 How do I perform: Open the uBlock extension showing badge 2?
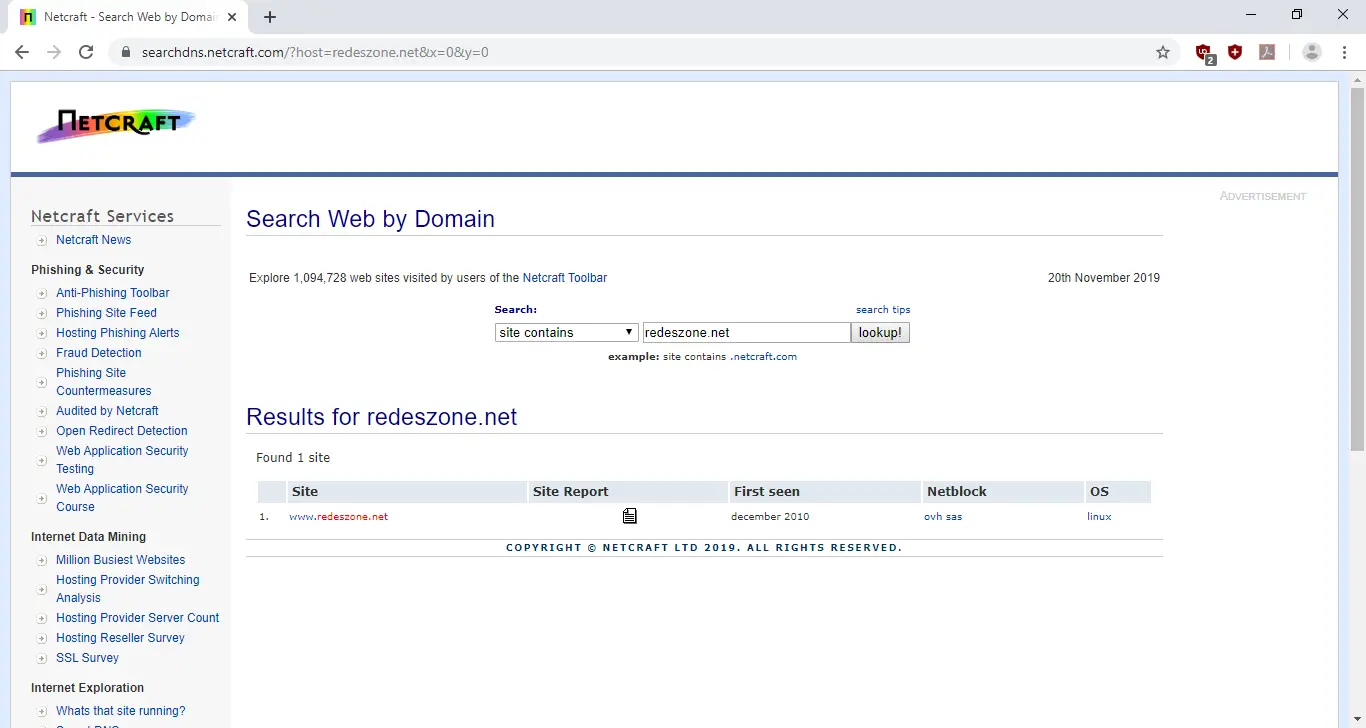coord(1204,53)
